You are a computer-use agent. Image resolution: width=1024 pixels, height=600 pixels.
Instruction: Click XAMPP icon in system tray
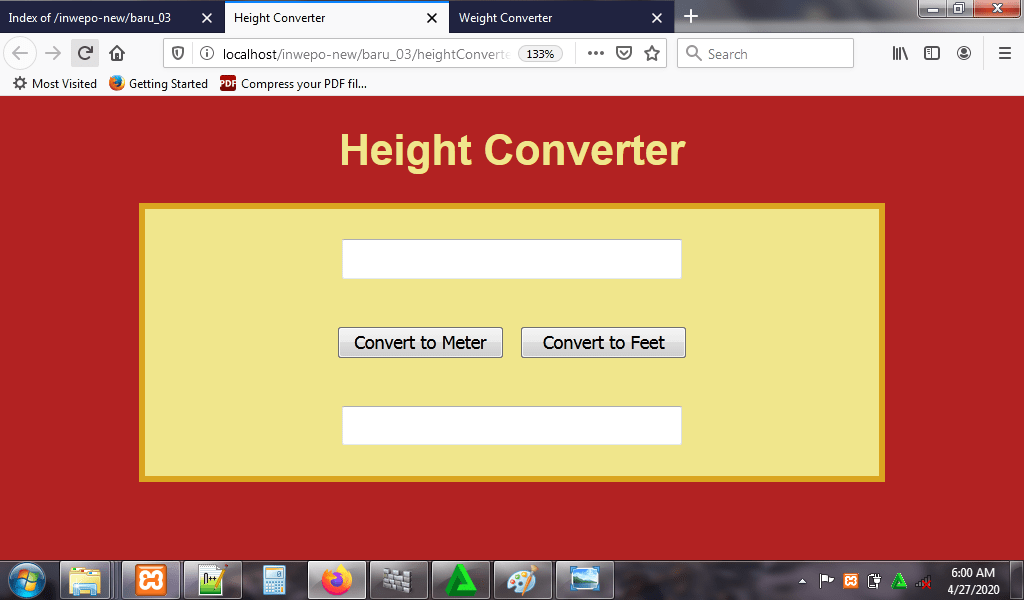(x=850, y=580)
